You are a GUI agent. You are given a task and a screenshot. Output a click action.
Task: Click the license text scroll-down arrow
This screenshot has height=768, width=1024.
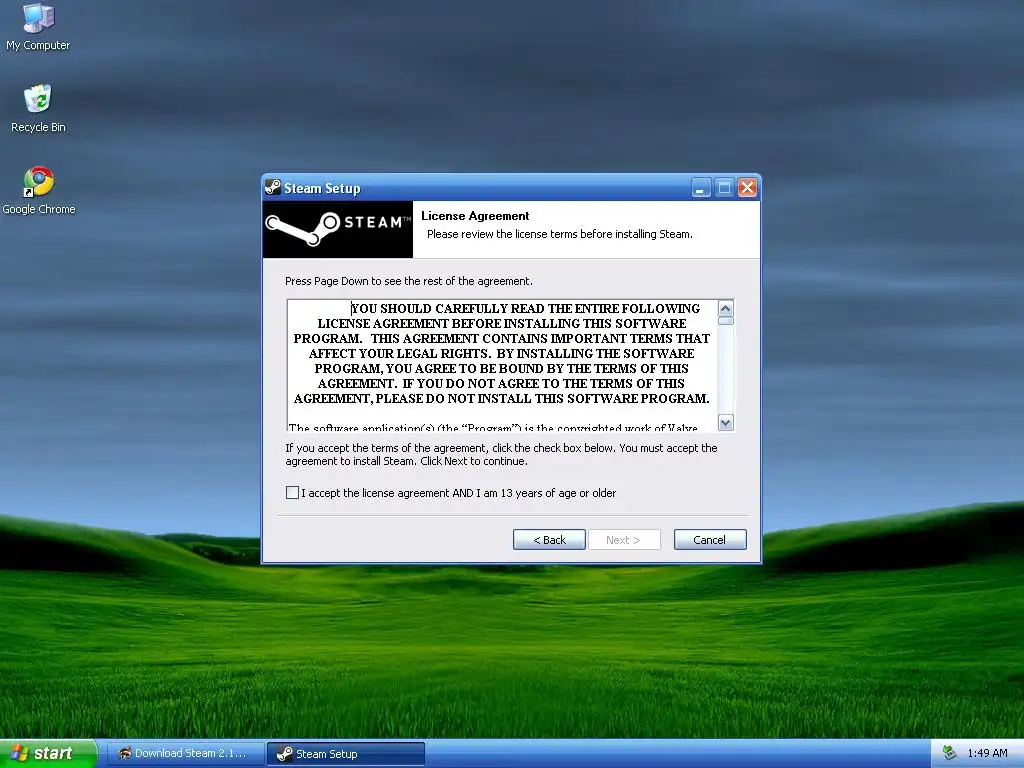click(x=726, y=423)
